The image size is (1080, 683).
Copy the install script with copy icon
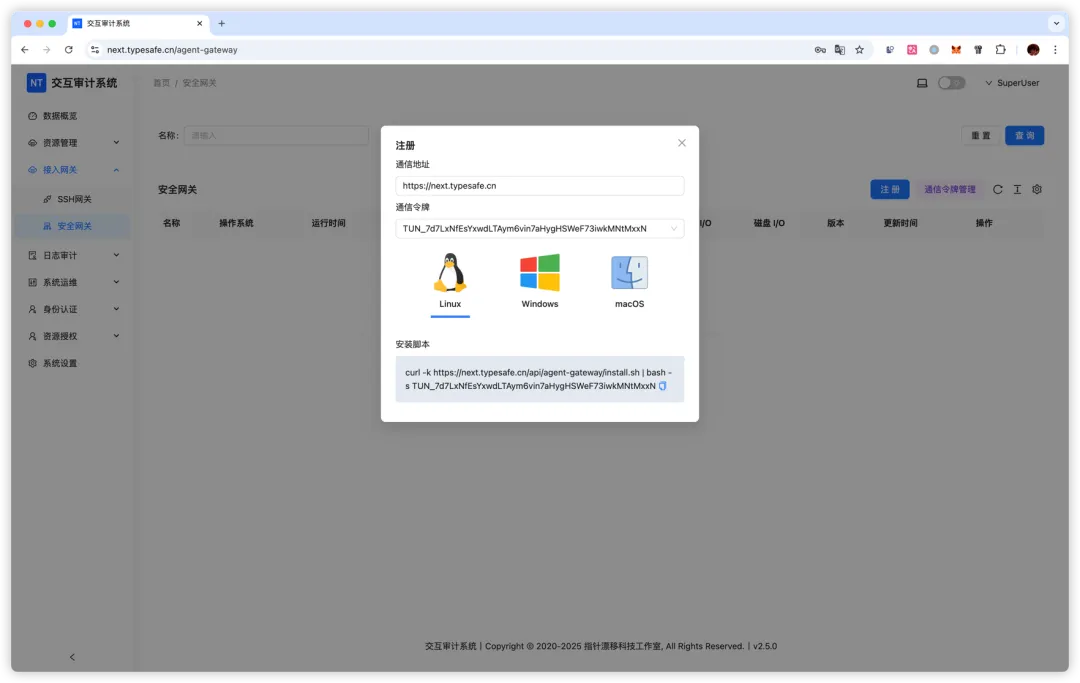(663, 386)
